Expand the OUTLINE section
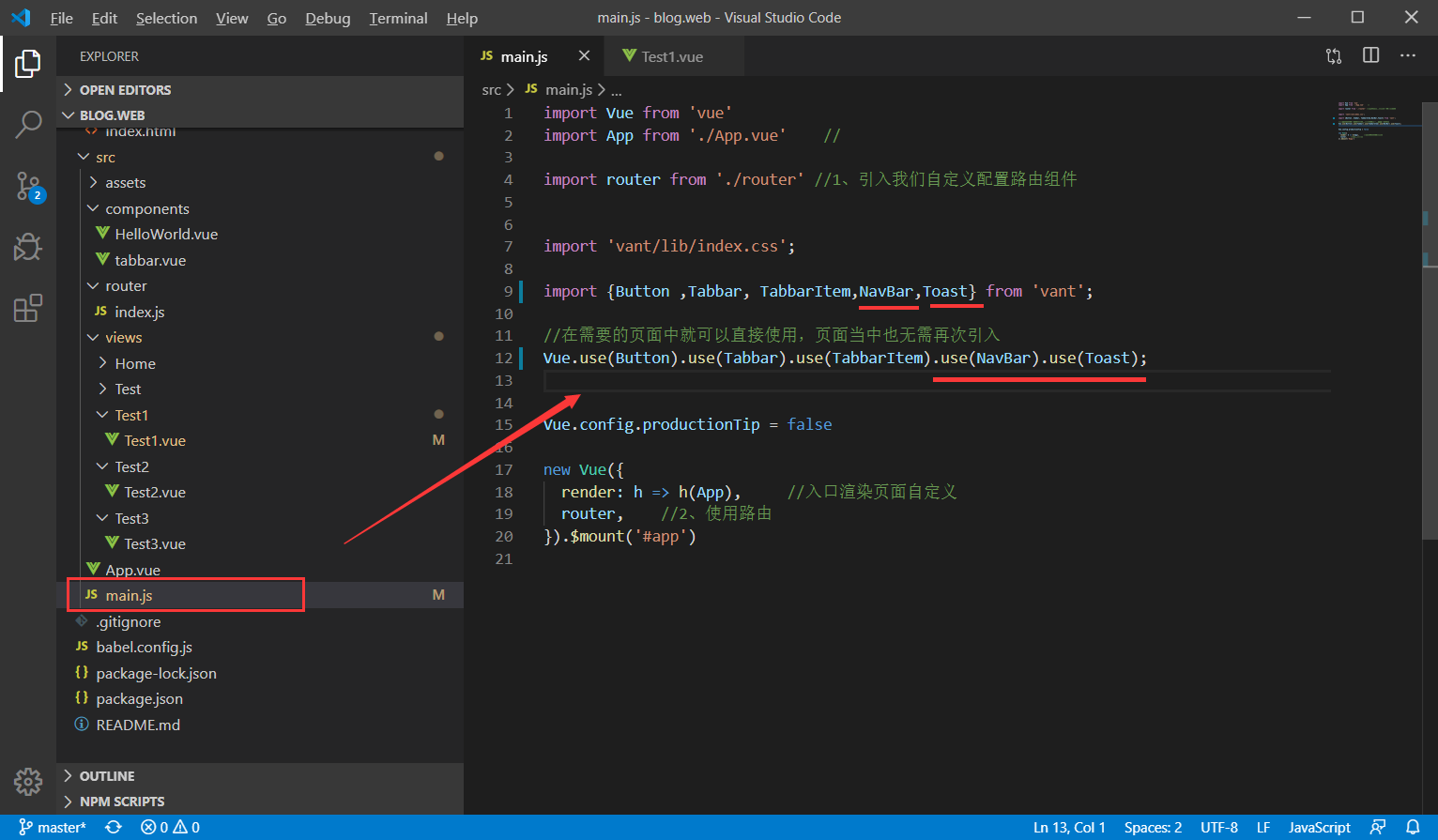This screenshot has width=1438, height=840. (x=260, y=776)
